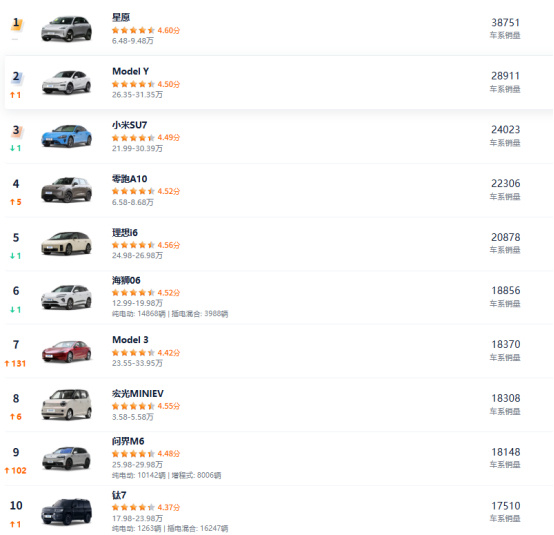Click the 38751 sales figure

[506, 23]
